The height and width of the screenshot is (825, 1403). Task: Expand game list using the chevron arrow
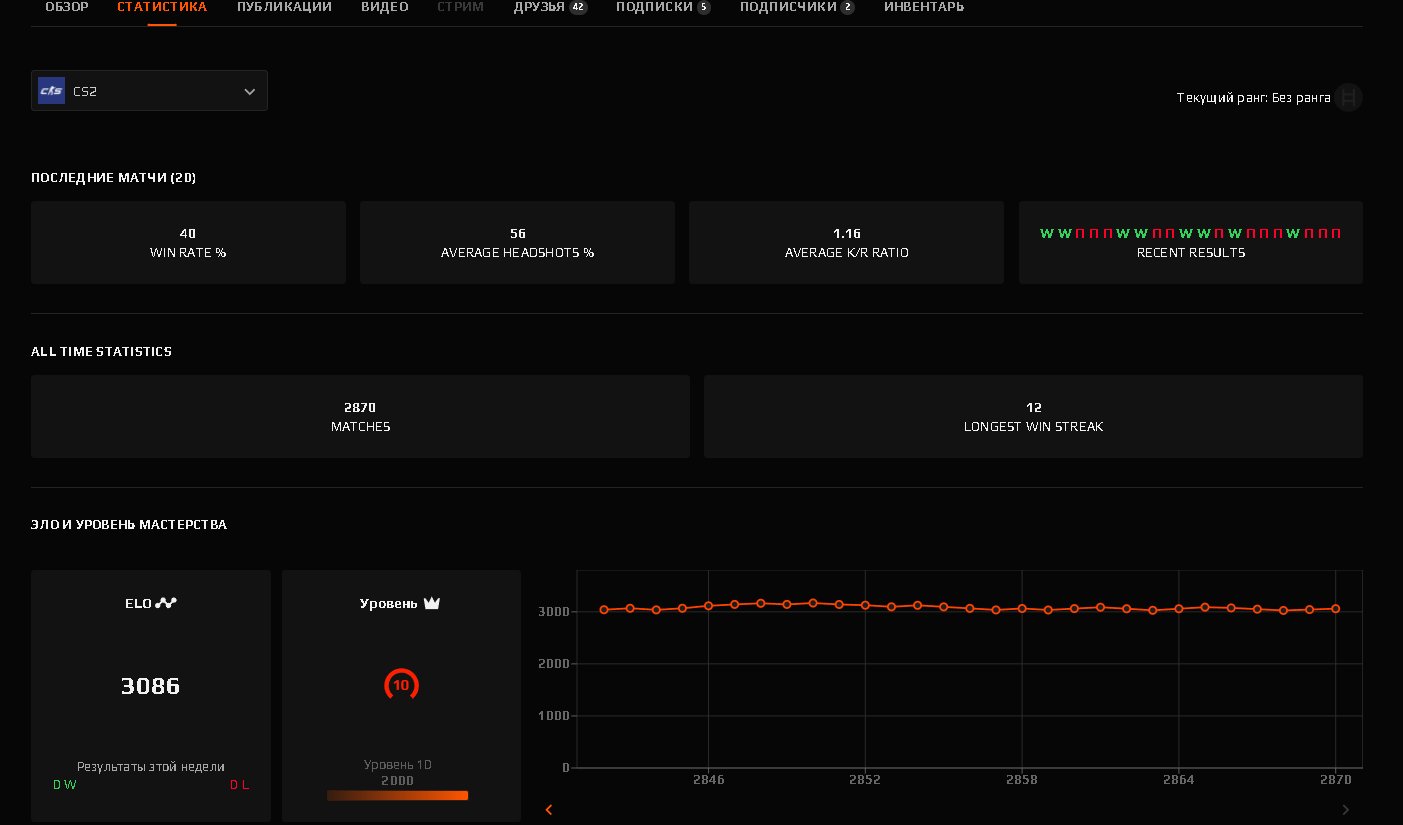tap(249, 91)
